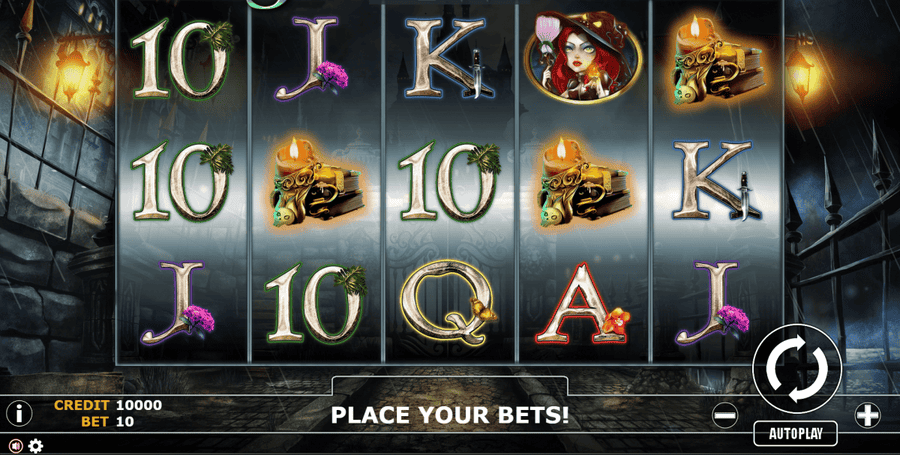Viewport: 900px width, 455px height.
Task: Click the red-haired witch symbol
Action: 582,57
